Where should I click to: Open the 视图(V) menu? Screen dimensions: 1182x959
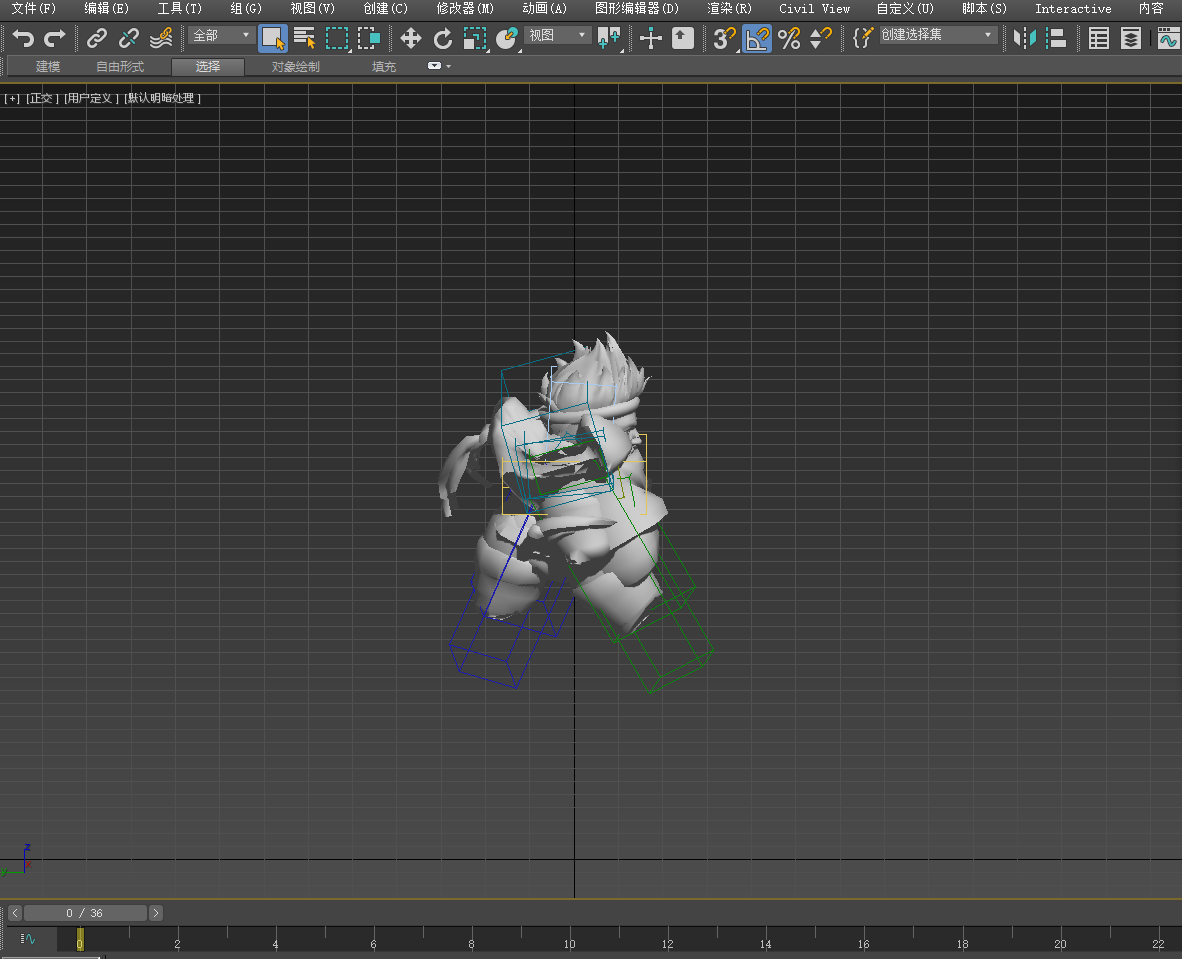[312, 8]
